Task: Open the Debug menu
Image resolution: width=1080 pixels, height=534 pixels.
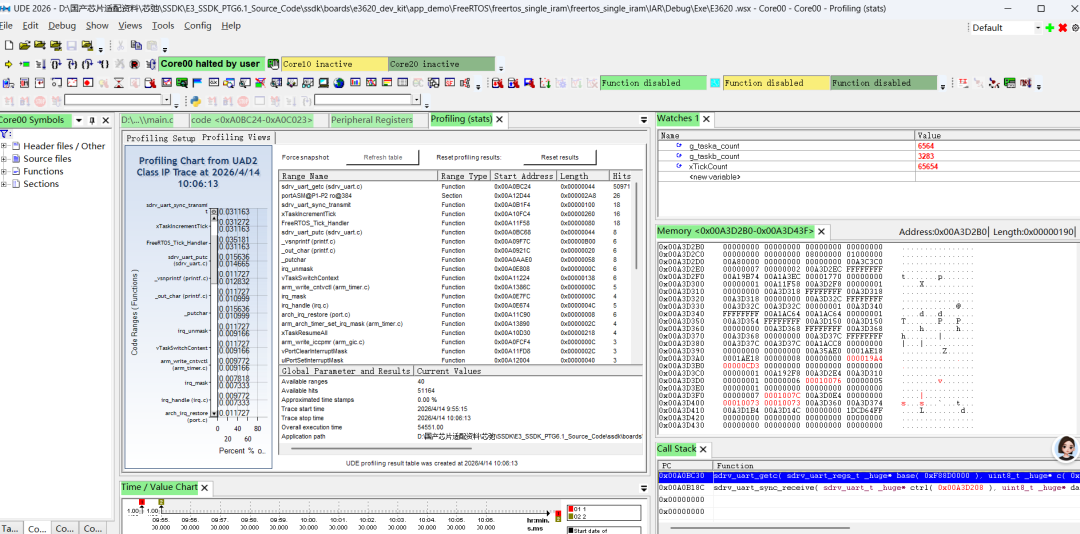Action: pyautogui.click(x=62, y=25)
